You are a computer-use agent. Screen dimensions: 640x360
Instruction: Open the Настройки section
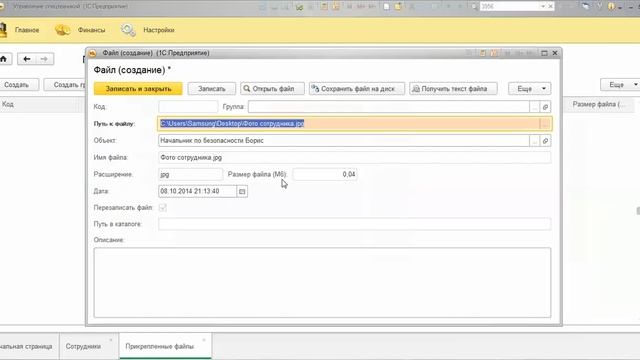pyautogui.click(x=159, y=30)
